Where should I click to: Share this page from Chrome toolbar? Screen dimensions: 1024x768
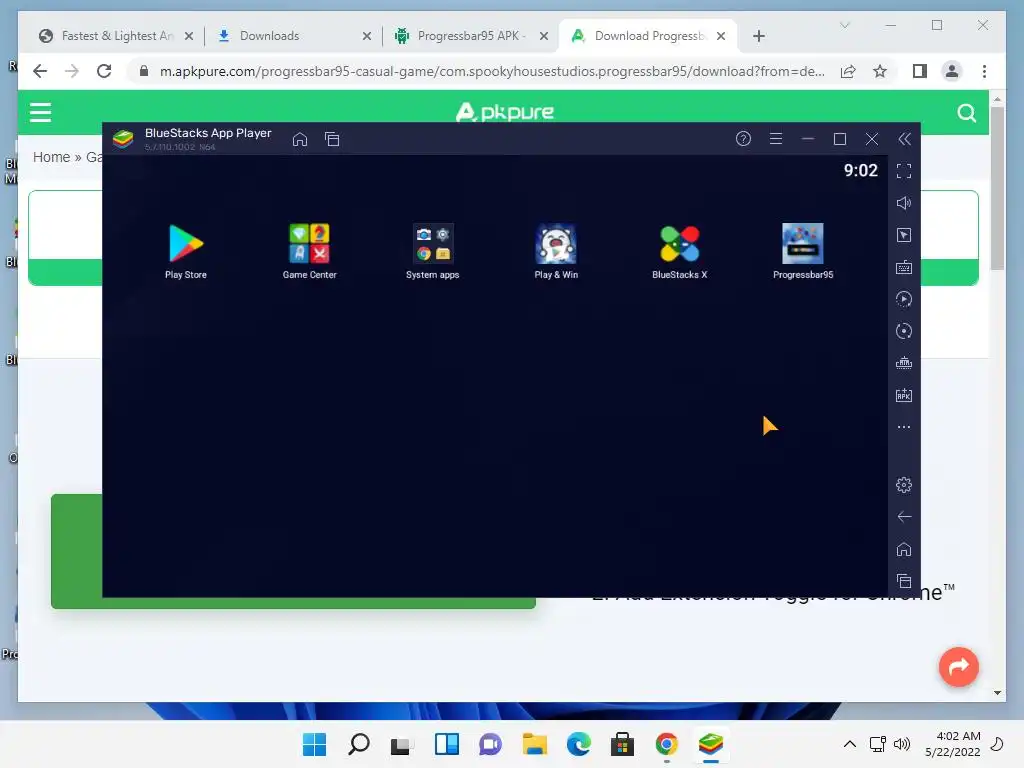coord(848,71)
